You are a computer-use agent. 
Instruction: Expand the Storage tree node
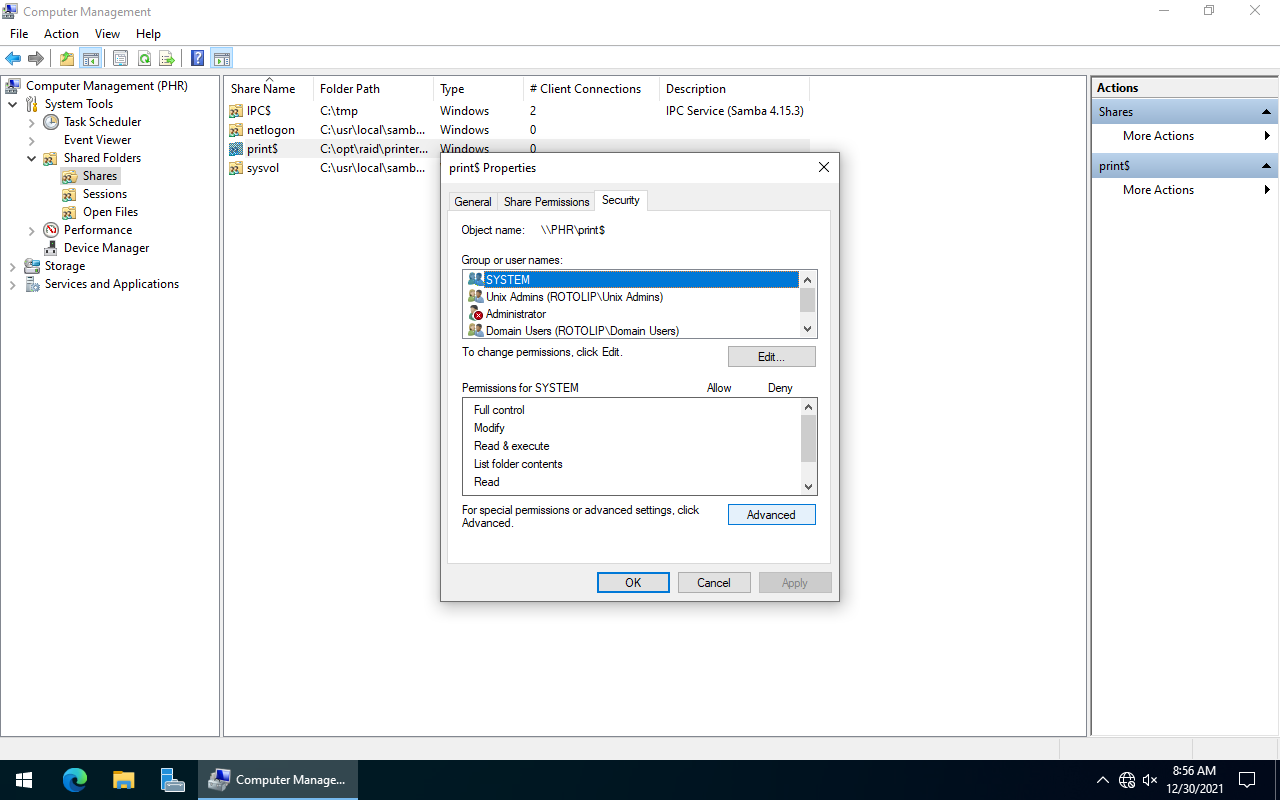coord(13,267)
